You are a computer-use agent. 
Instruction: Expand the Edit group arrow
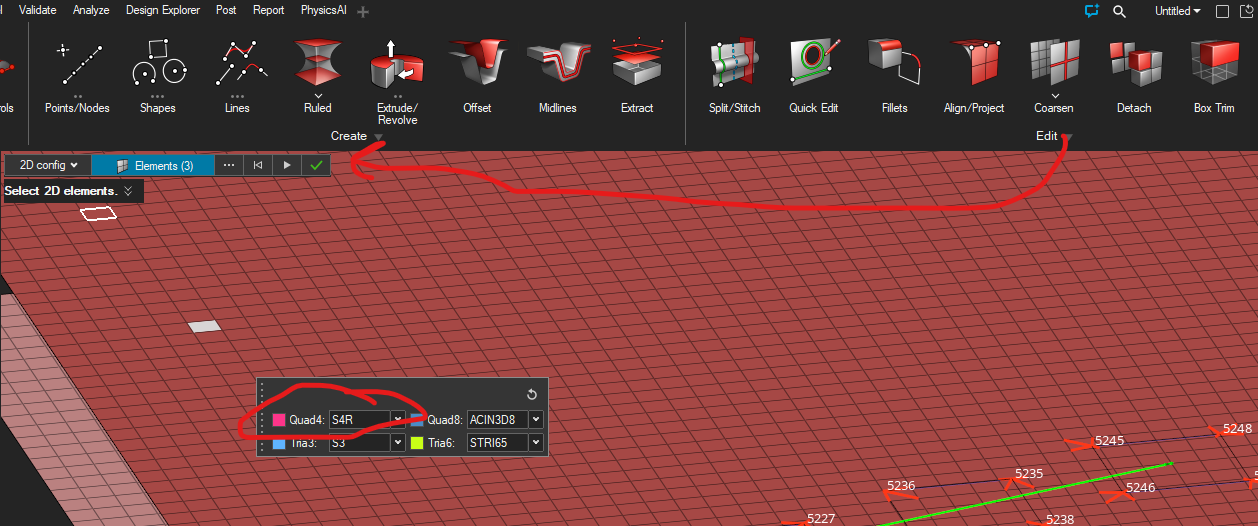coord(1066,137)
